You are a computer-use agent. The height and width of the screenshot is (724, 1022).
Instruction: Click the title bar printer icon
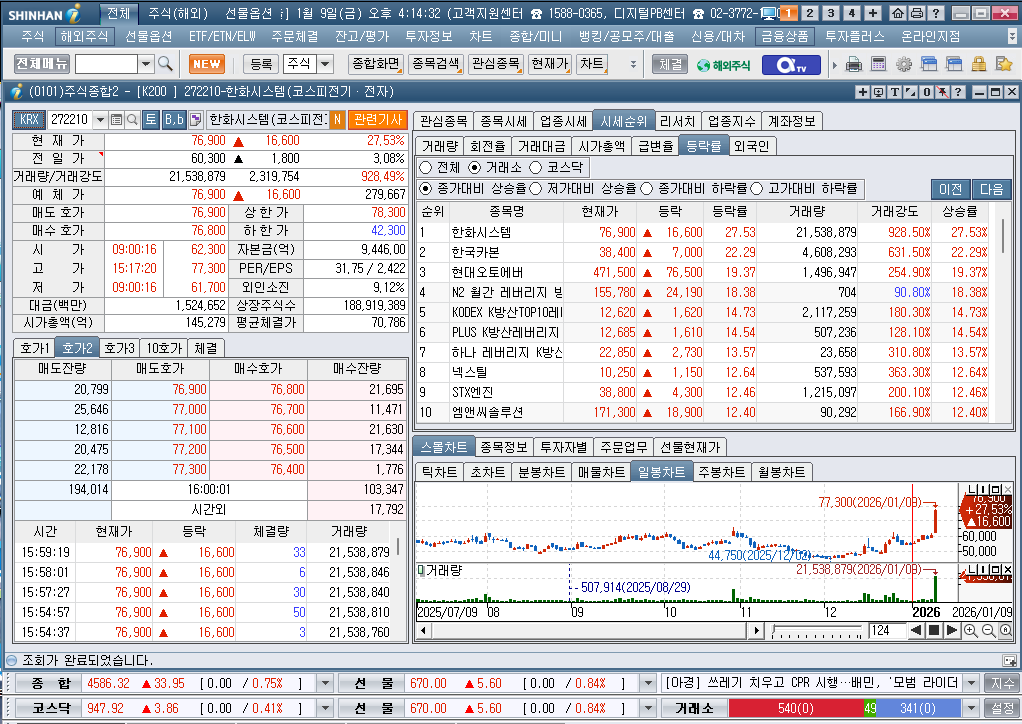916,13
